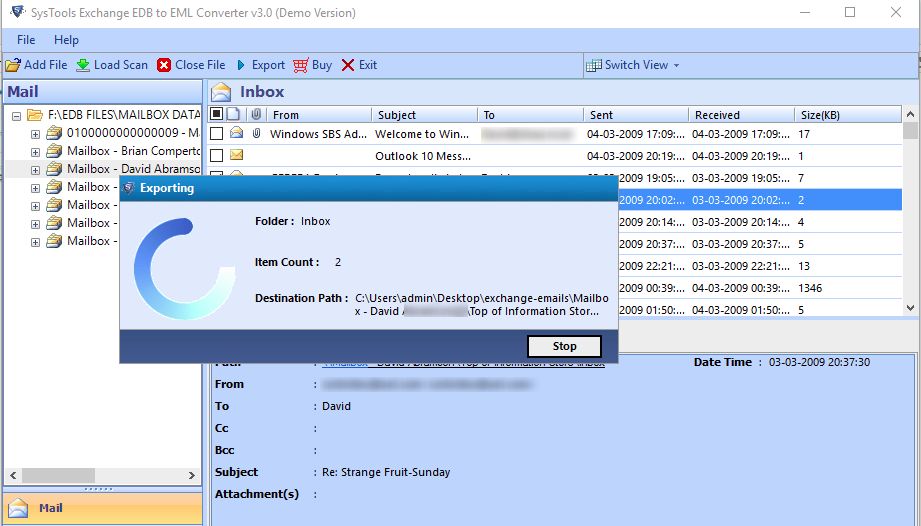Click the Export arrow icon
Image resolution: width=921 pixels, height=526 pixels.
click(x=241, y=65)
